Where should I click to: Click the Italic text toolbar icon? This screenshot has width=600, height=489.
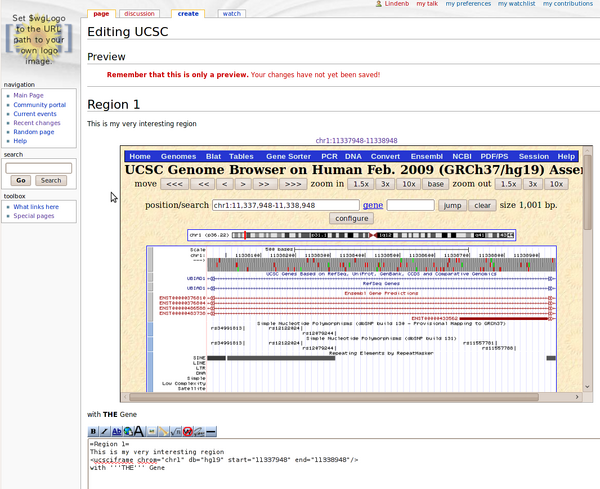(105, 431)
